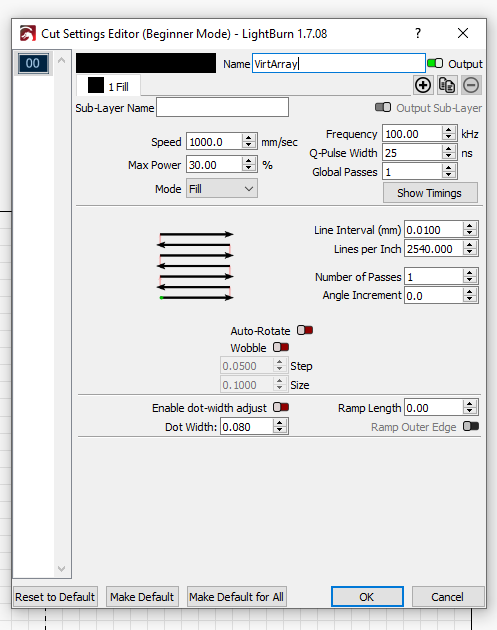Image resolution: width=497 pixels, height=630 pixels.
Task: Confirm settings with OK button
Action: pos(367,597)
